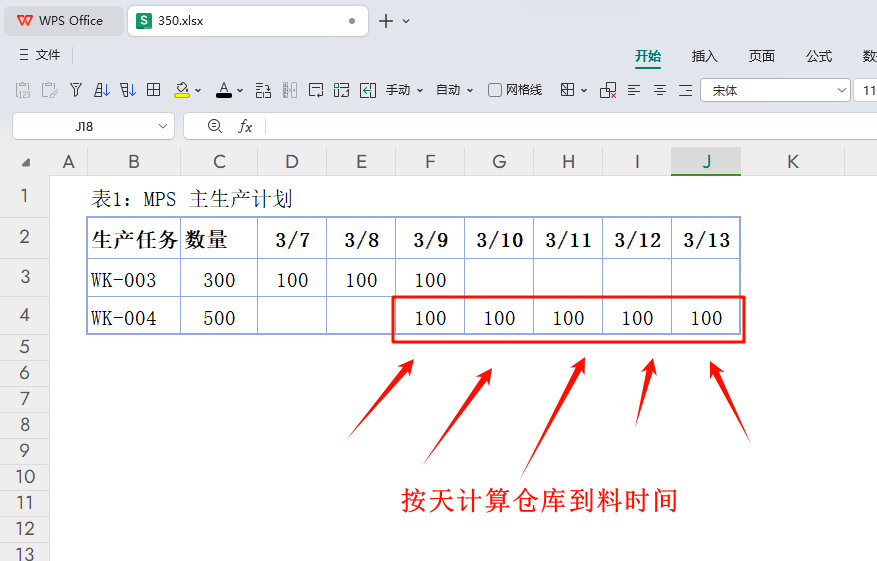Click the 3/7 date header cell
This screenshot has height=561, width=877.
coord(292,239)
